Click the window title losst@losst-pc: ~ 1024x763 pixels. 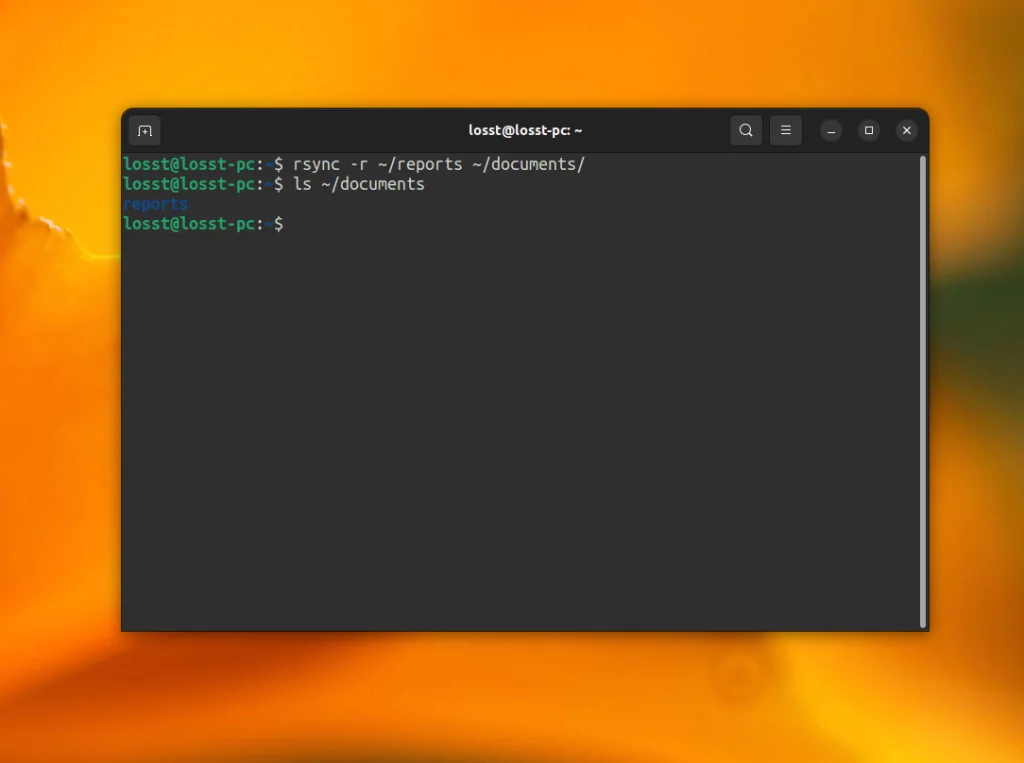tap(525, 131)
